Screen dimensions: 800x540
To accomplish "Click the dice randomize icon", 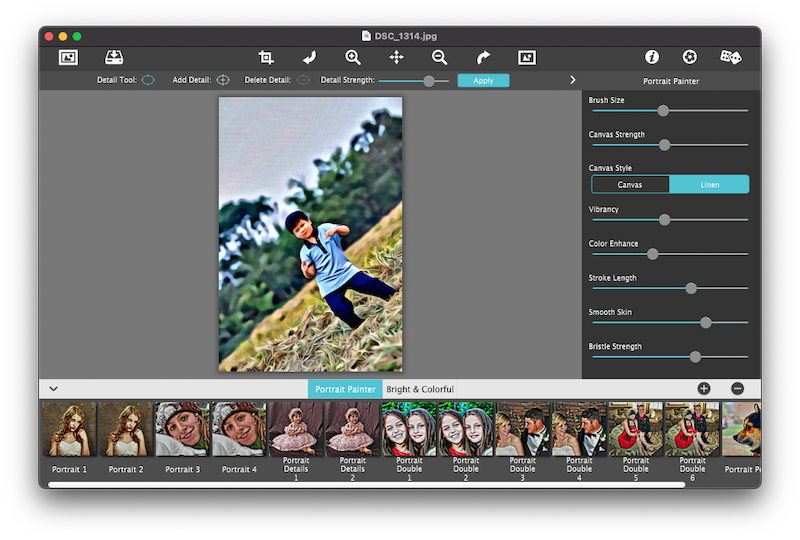I will tap(731, 58).
